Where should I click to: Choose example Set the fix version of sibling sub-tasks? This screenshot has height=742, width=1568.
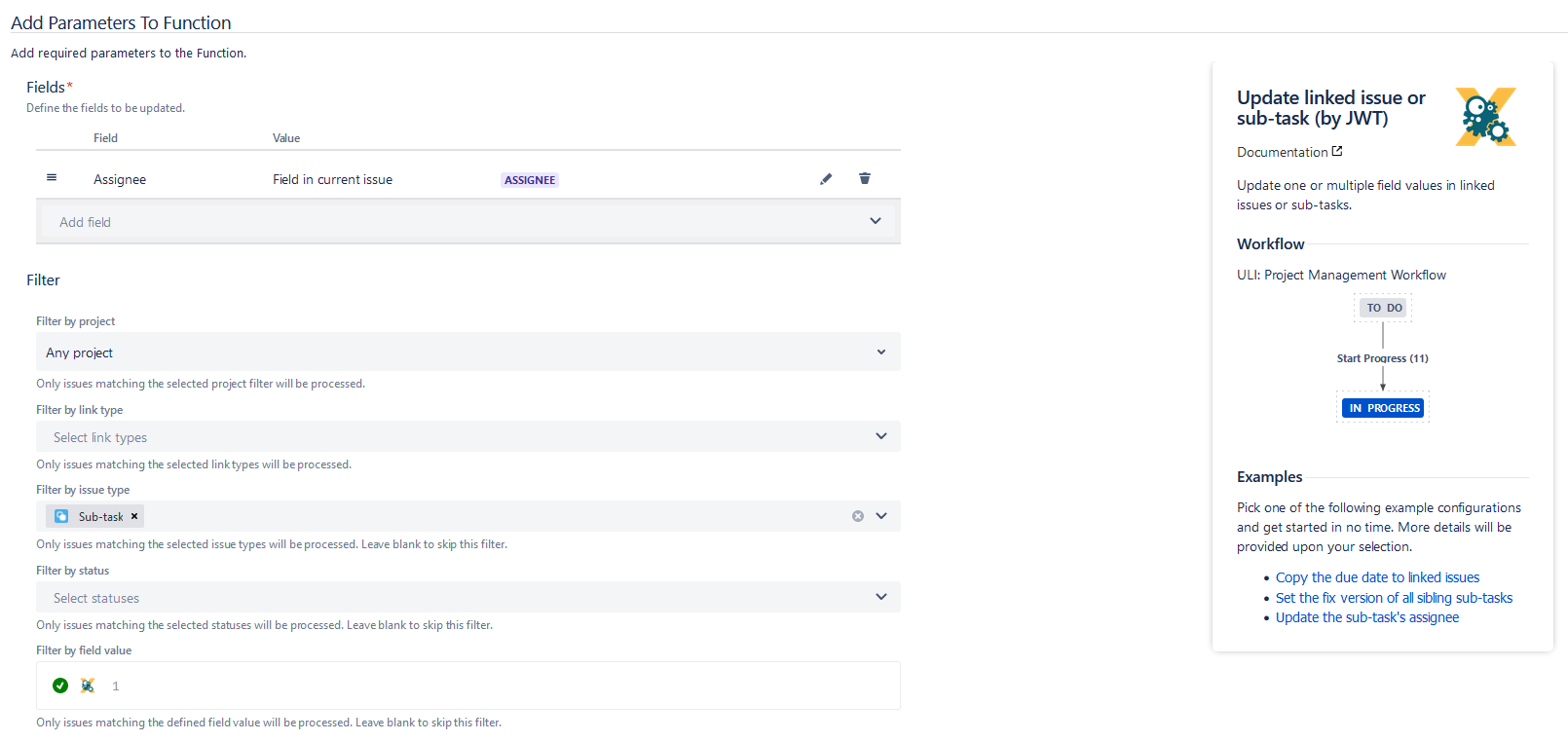click(1394, 598)
